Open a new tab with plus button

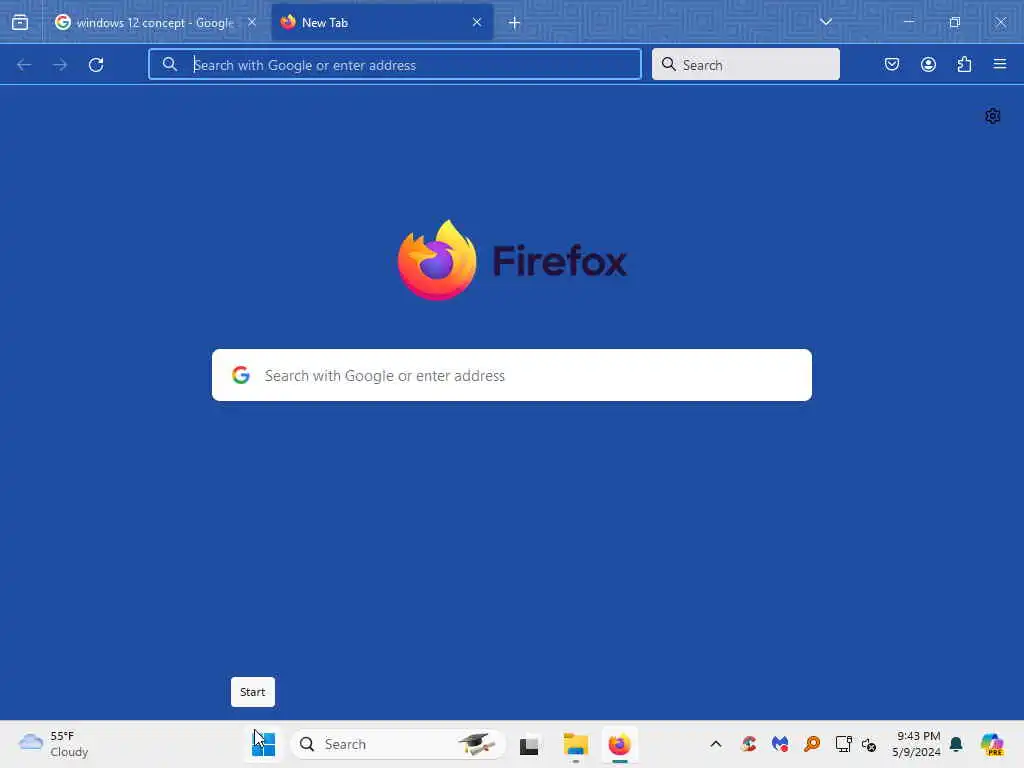(x=515, y=23)
